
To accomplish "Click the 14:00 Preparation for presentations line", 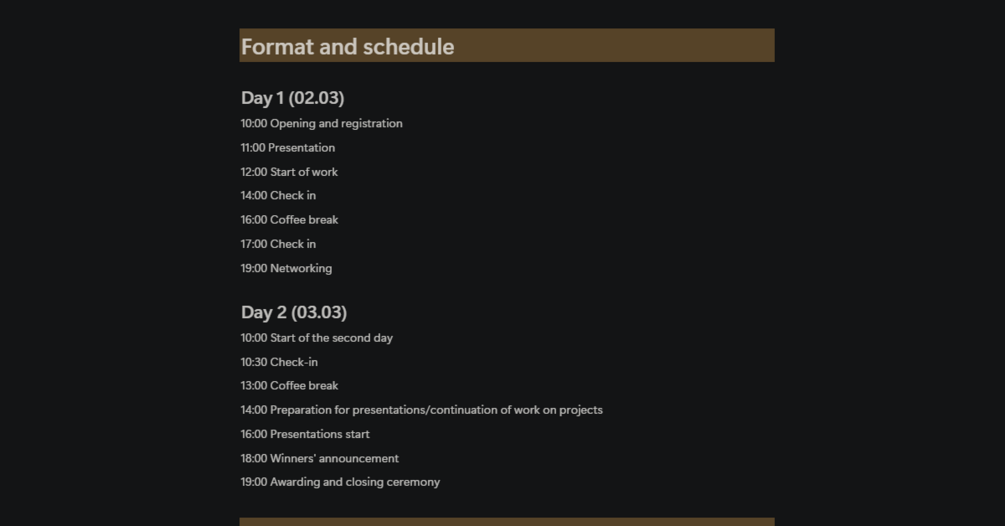I will [422, 410].
